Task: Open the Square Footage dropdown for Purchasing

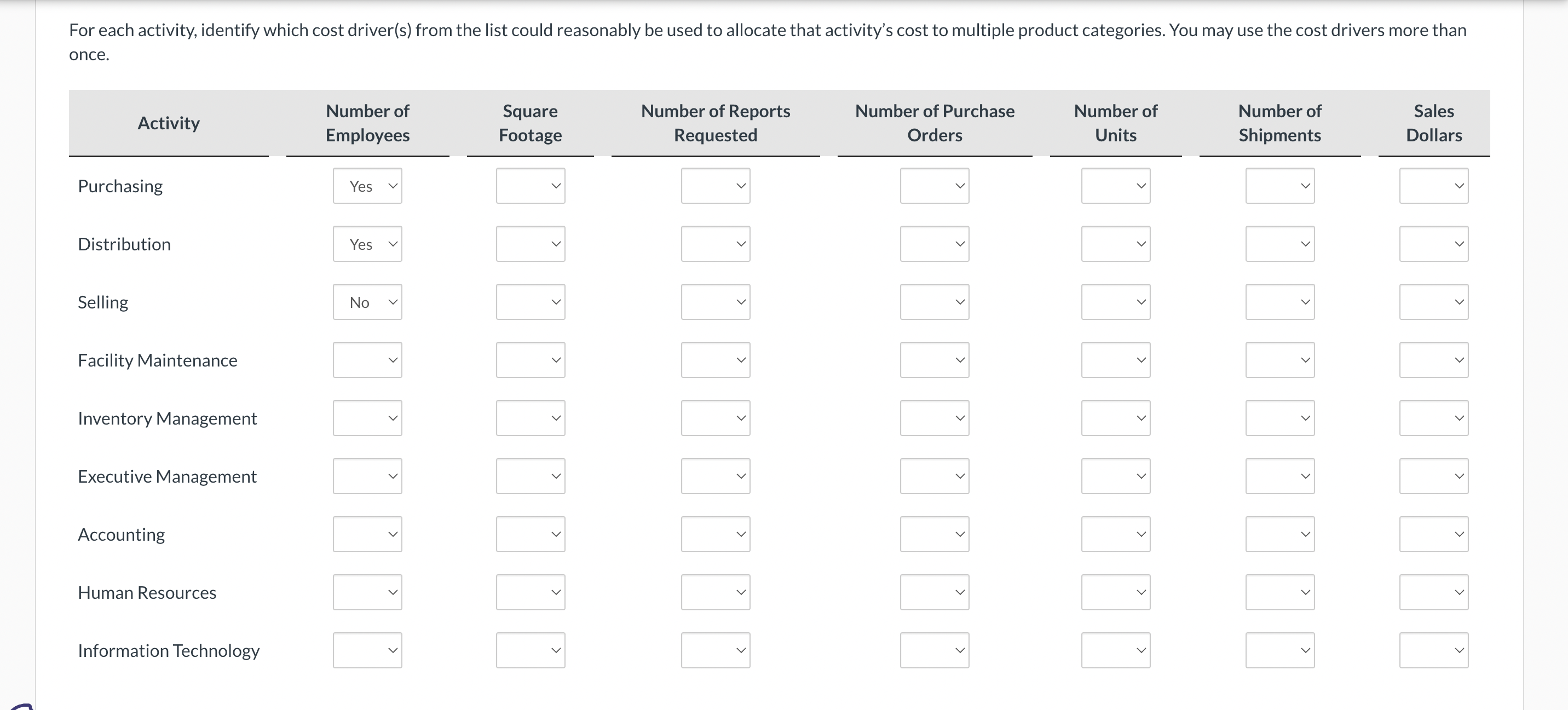Action: pos(529,186)
